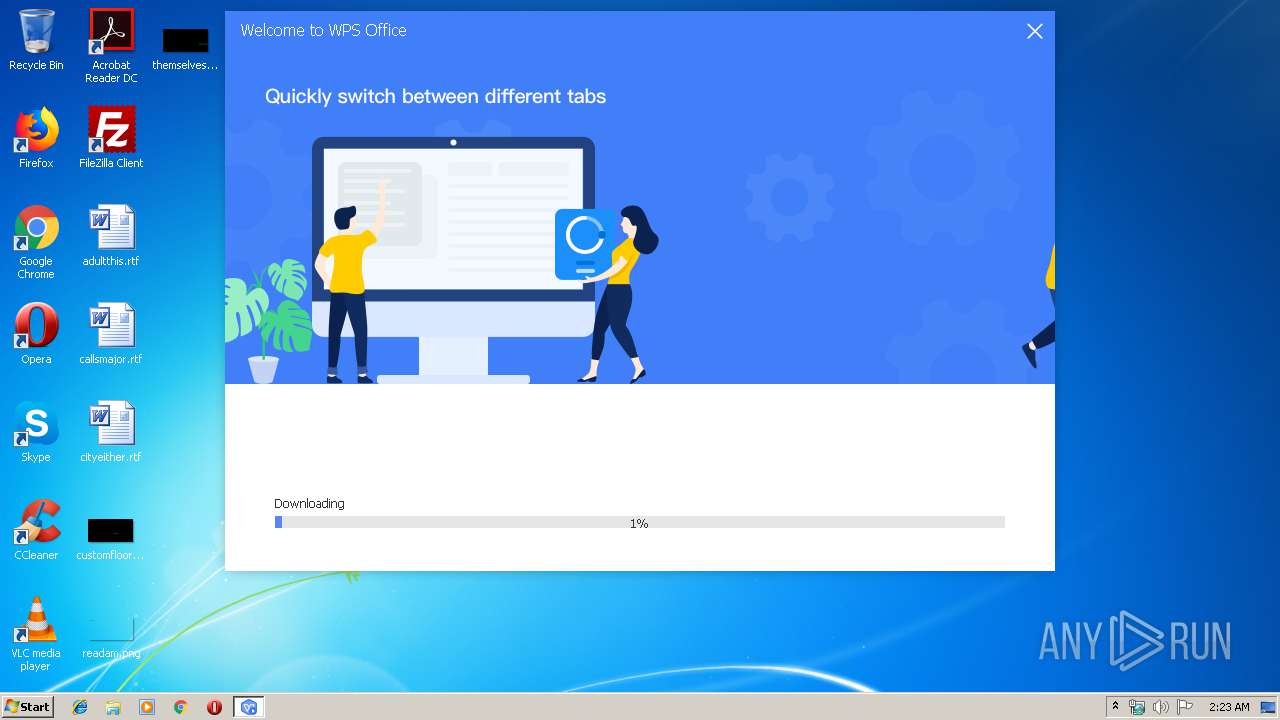Launch VLC media player shortcut

pos(36,634)
